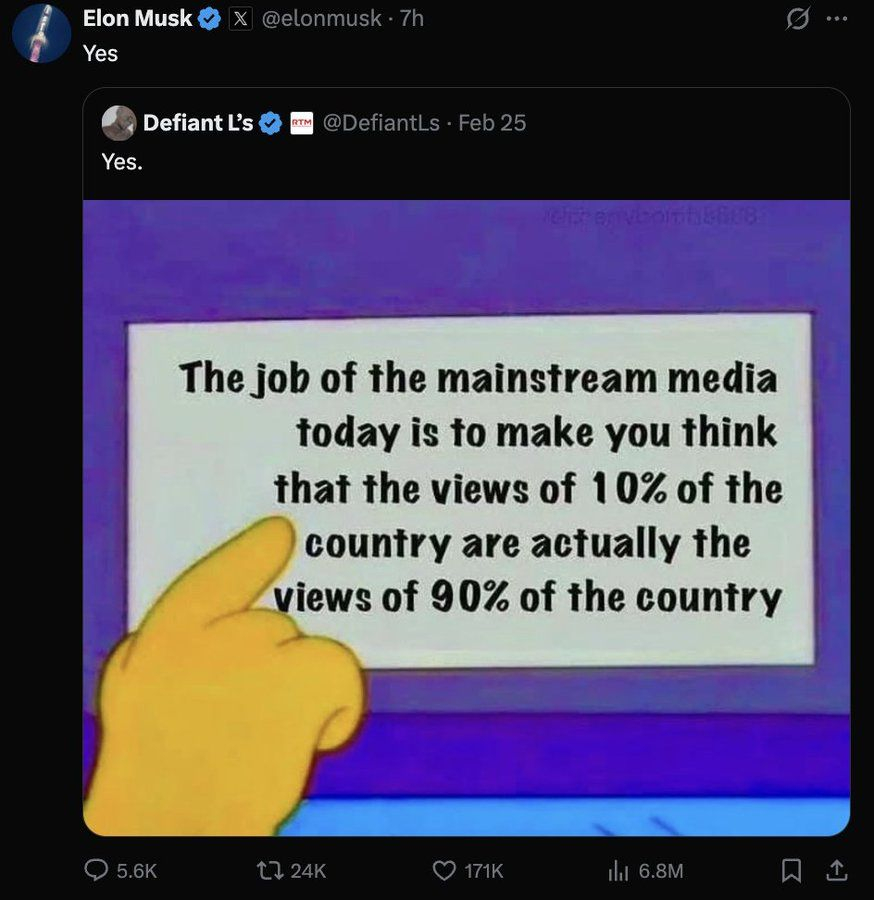
Task: Click the X affiliation badge
Action: point(241,18)
